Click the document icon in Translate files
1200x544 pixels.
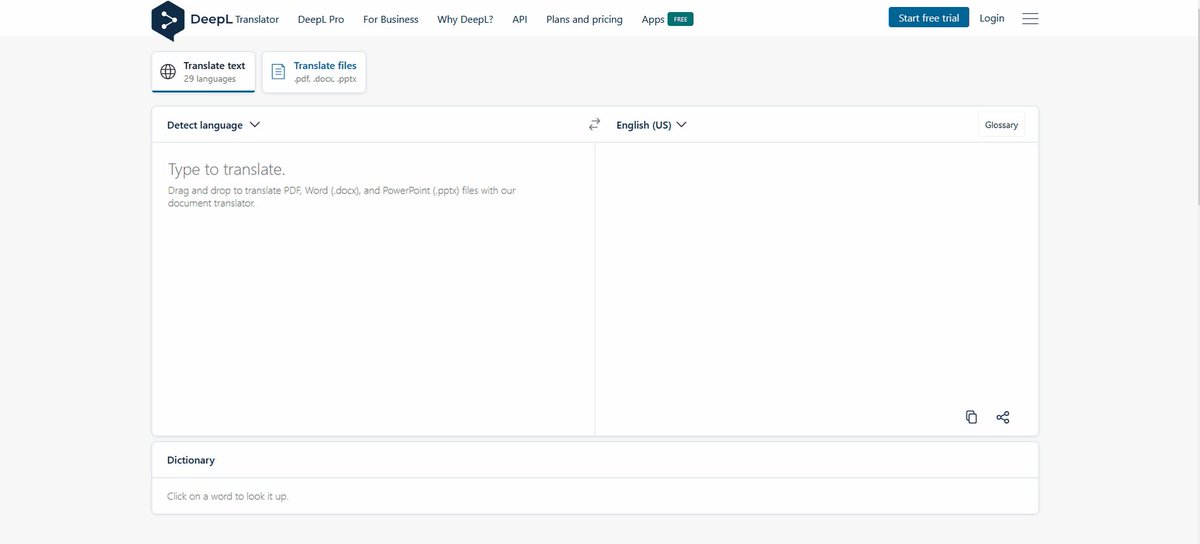tap(278, 72)
